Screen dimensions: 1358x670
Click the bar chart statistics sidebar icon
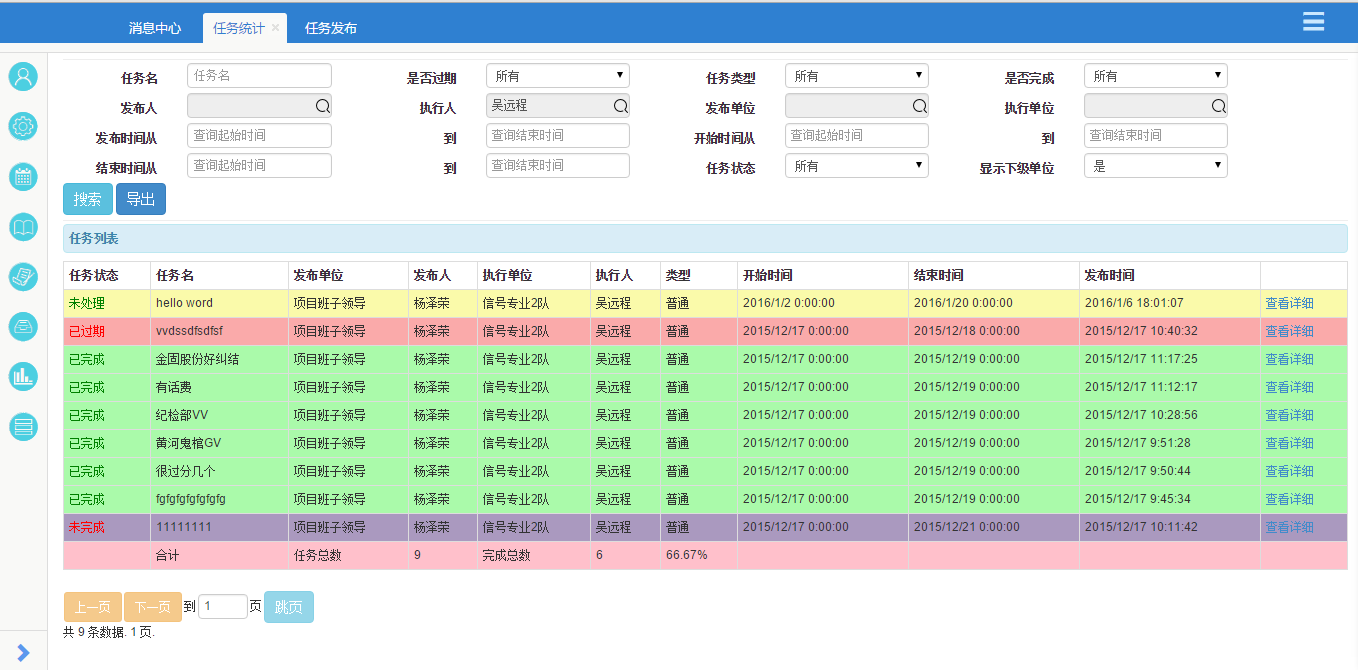point(23,376)
